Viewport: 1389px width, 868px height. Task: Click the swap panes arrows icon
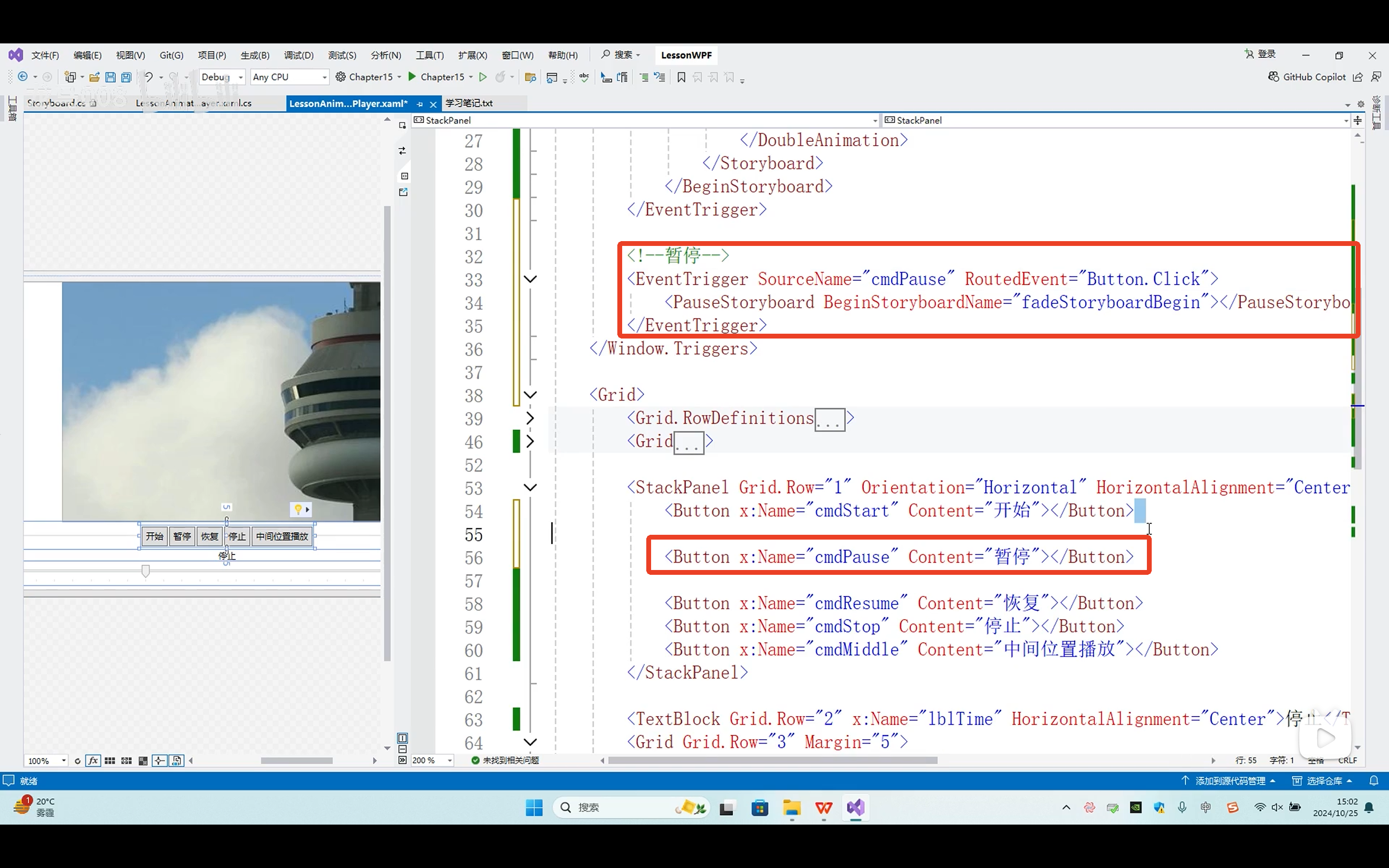402,150
